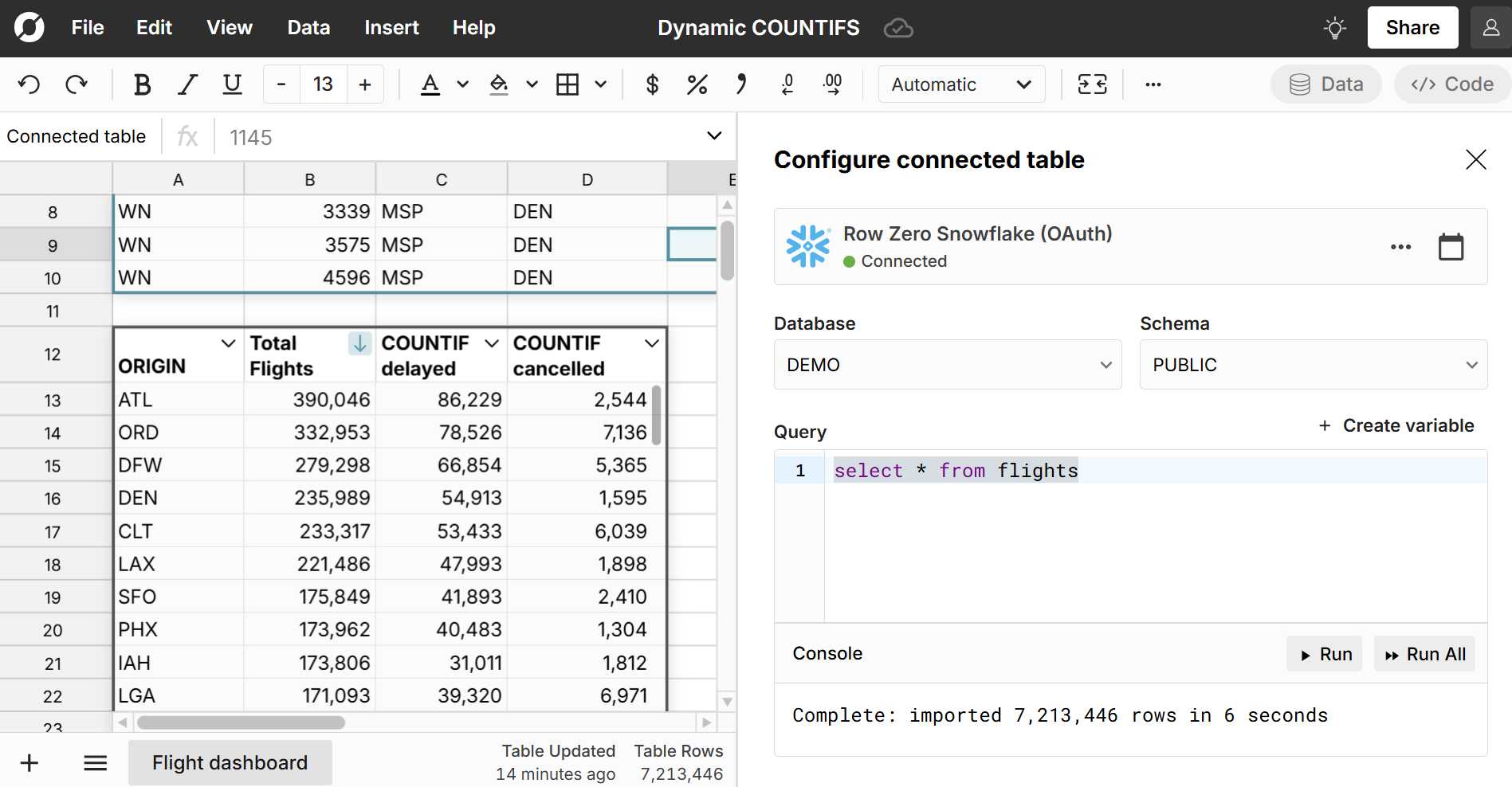
Task: Toggle underline formatting
Action: point(232,84)
